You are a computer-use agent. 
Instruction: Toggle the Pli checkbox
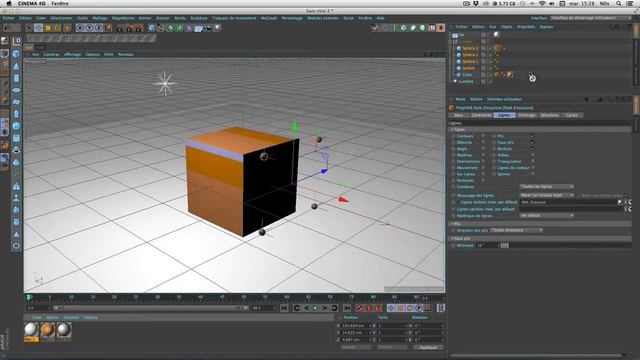[x=533, y=136]
